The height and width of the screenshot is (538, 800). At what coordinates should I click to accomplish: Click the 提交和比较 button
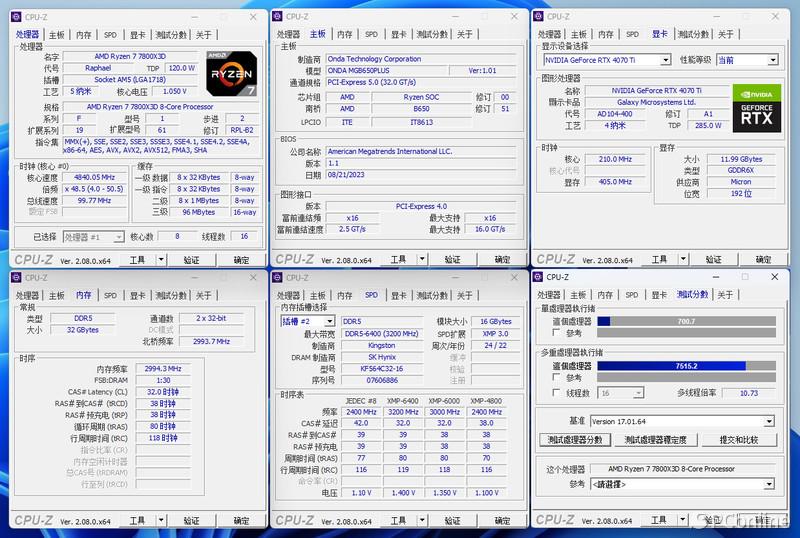coord(739,440)
